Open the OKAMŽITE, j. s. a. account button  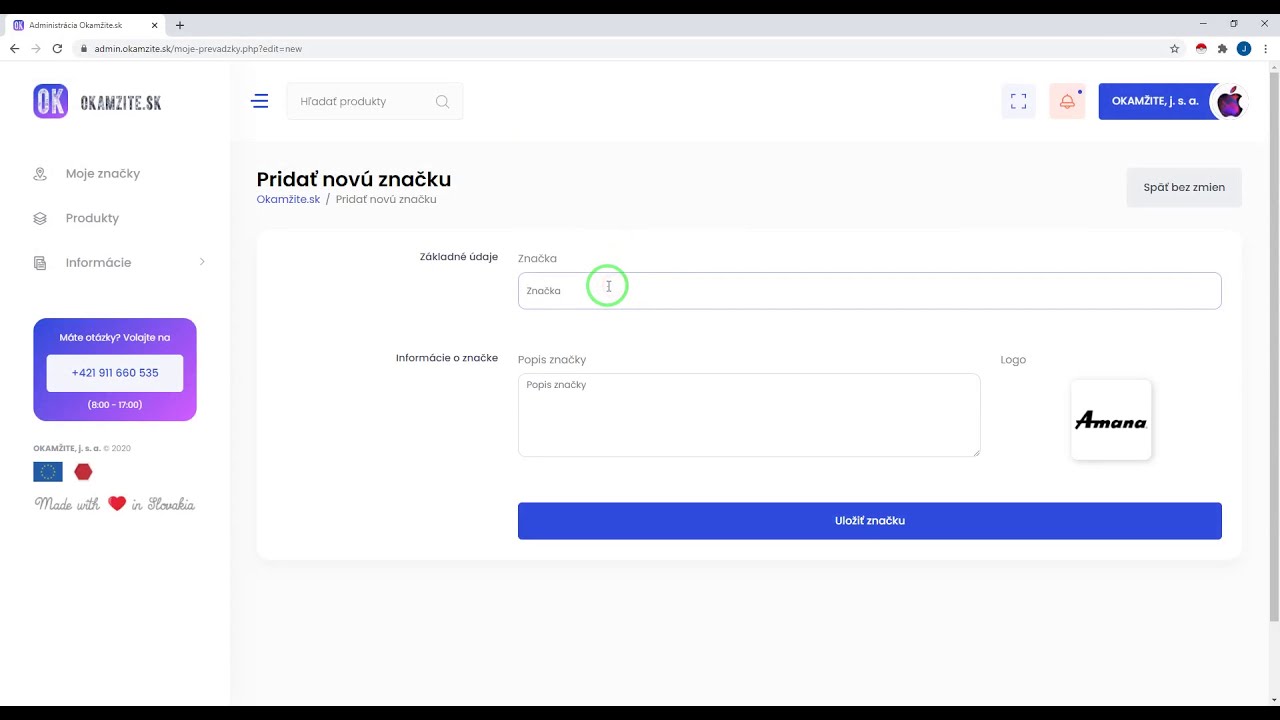click(1172, 101)
